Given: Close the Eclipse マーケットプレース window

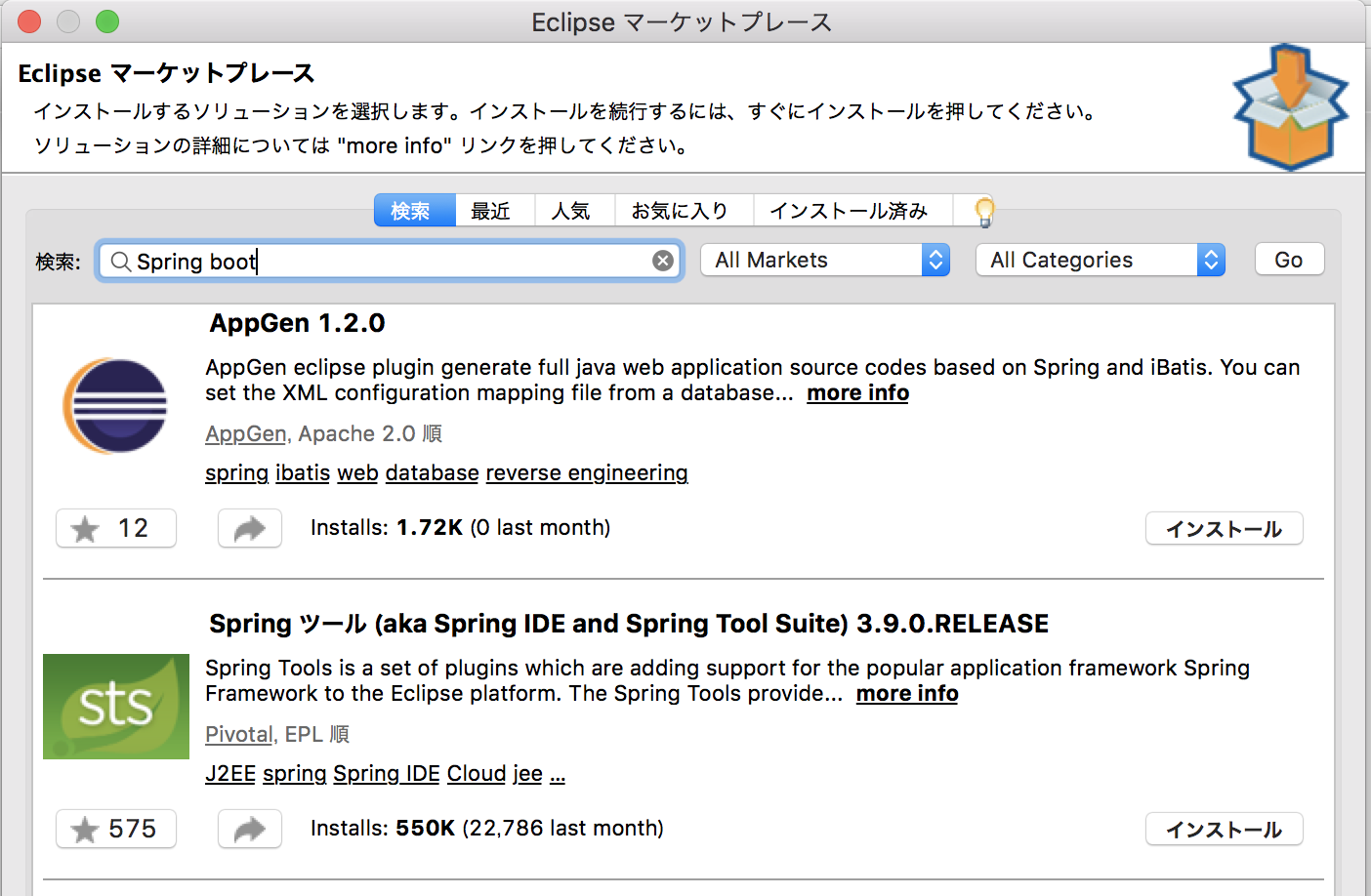Looking at the screenshot, I should [29, 21].
